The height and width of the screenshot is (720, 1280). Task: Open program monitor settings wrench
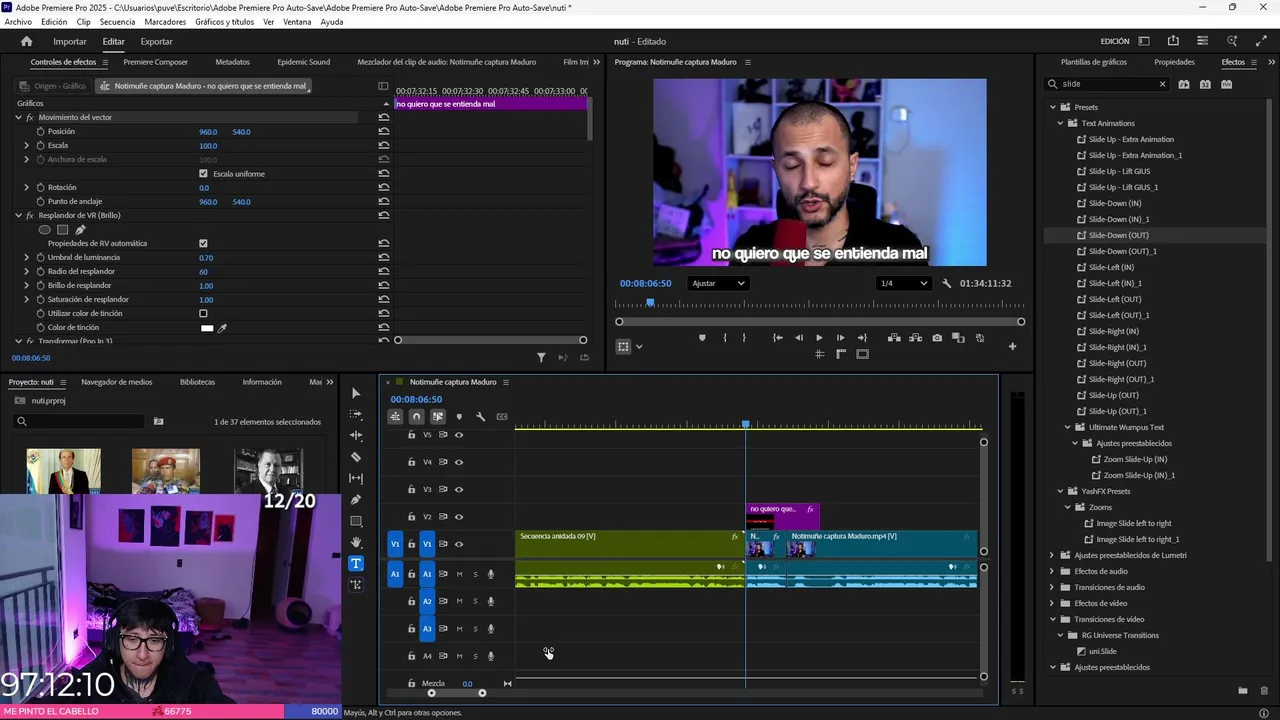946,284
